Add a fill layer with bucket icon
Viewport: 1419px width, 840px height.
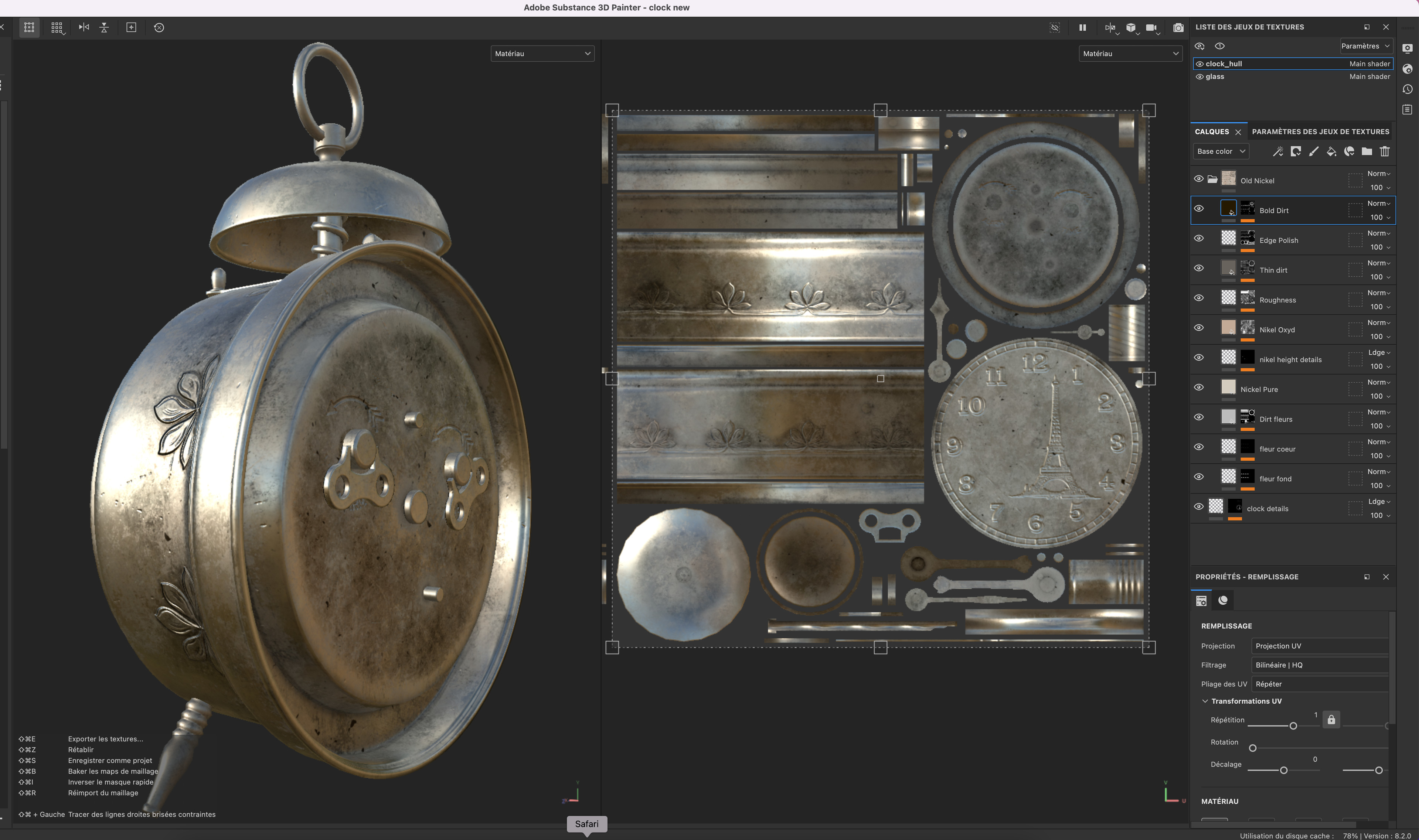click(x=1331, y=151)
